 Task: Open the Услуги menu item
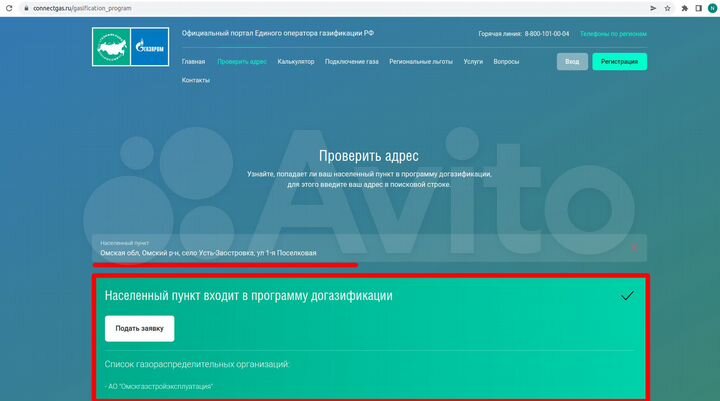(x=473, y=62)
